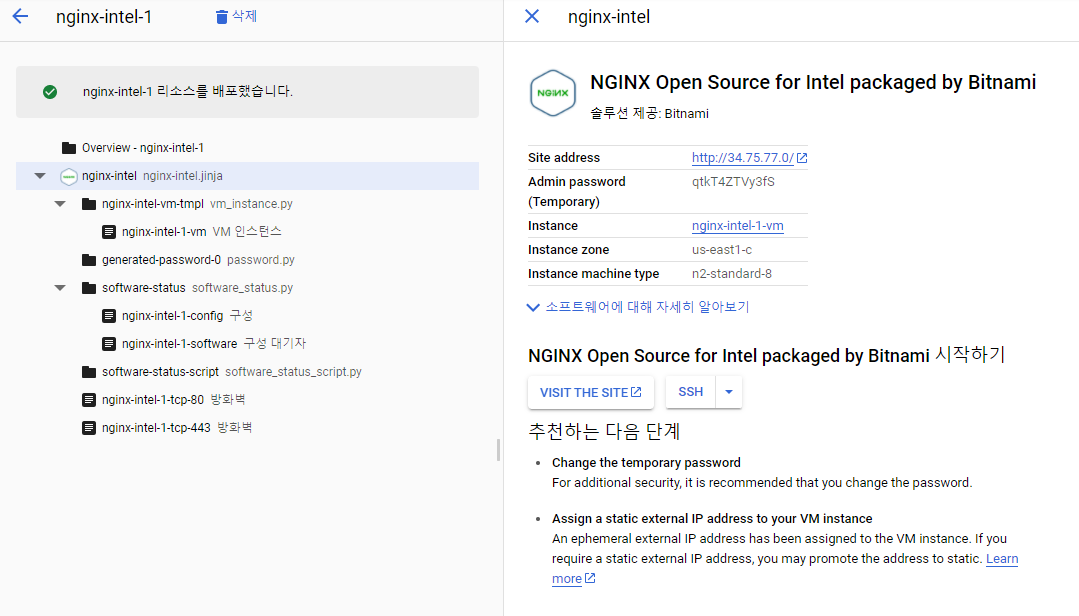Viewport: 1079px width, 616px height.
Task: Expand '소프트웨어에 대해 자세히 알아보기' section
Action: click(638, 307)
